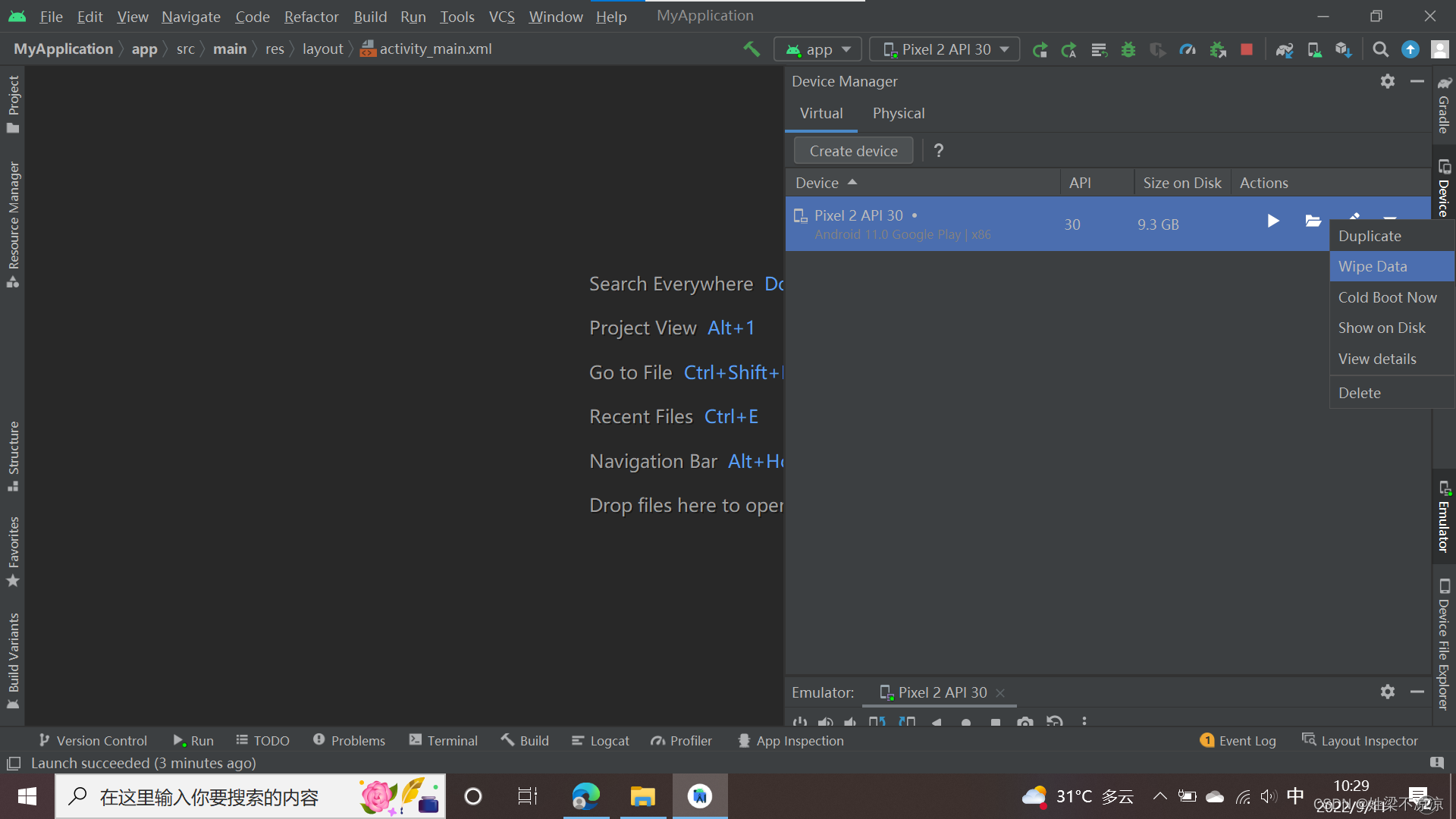This screenshot has width=1456, height=819.
Task: Toggle the Resource Manager side panel
Action: coord(13,224)
